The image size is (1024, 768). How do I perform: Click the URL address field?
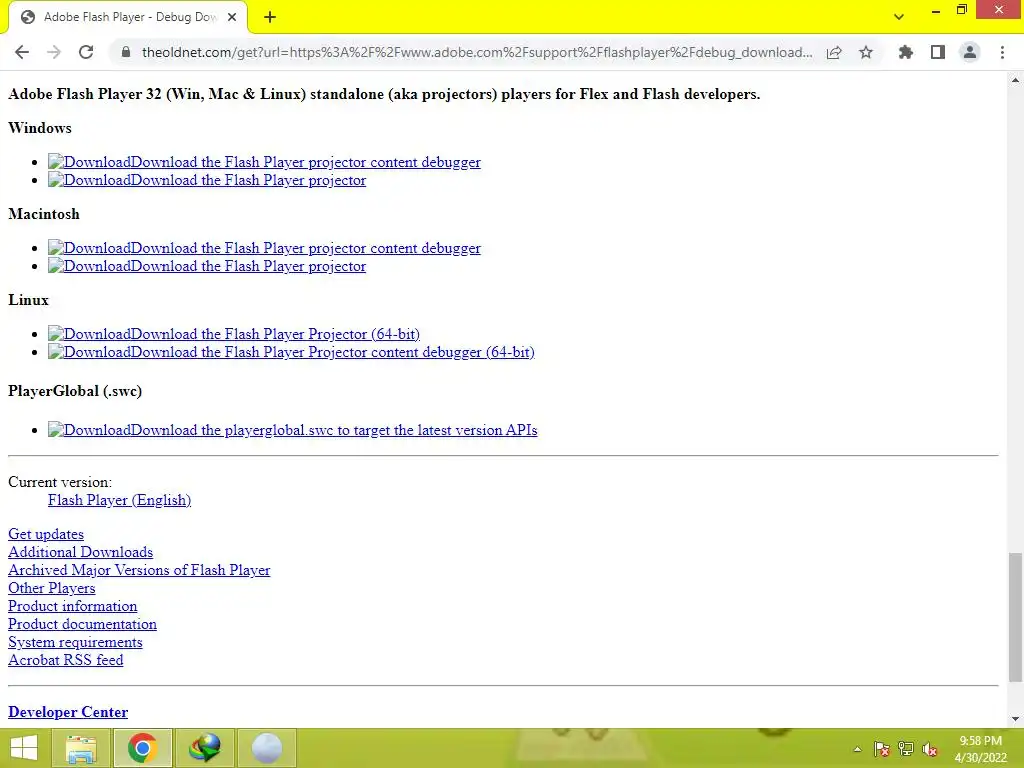477,52
